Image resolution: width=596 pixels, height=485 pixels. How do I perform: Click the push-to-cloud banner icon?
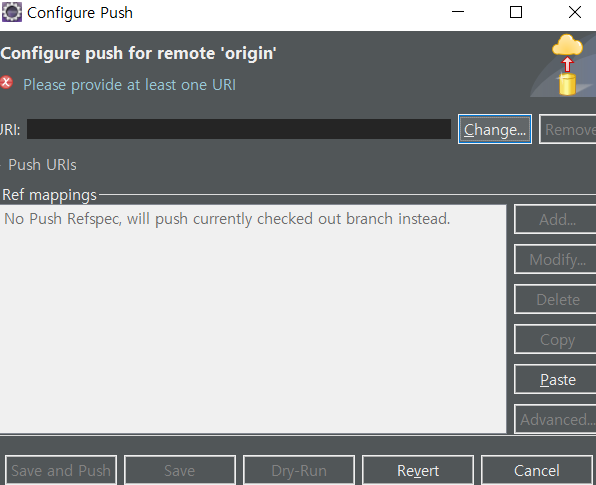tap(567, 65)
